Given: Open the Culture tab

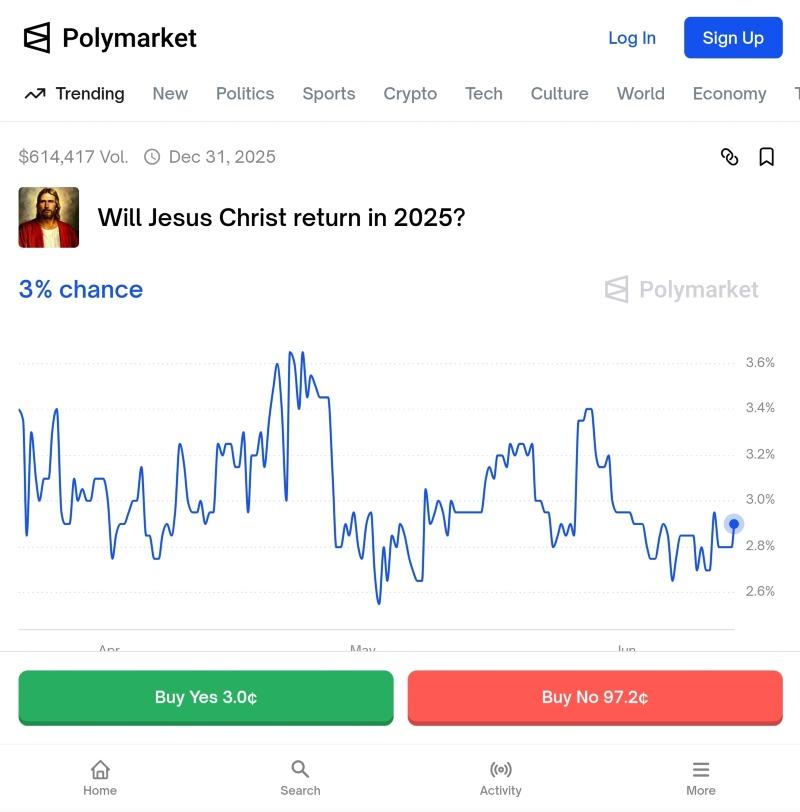Looking at the screenshot, I should [559, 94].
